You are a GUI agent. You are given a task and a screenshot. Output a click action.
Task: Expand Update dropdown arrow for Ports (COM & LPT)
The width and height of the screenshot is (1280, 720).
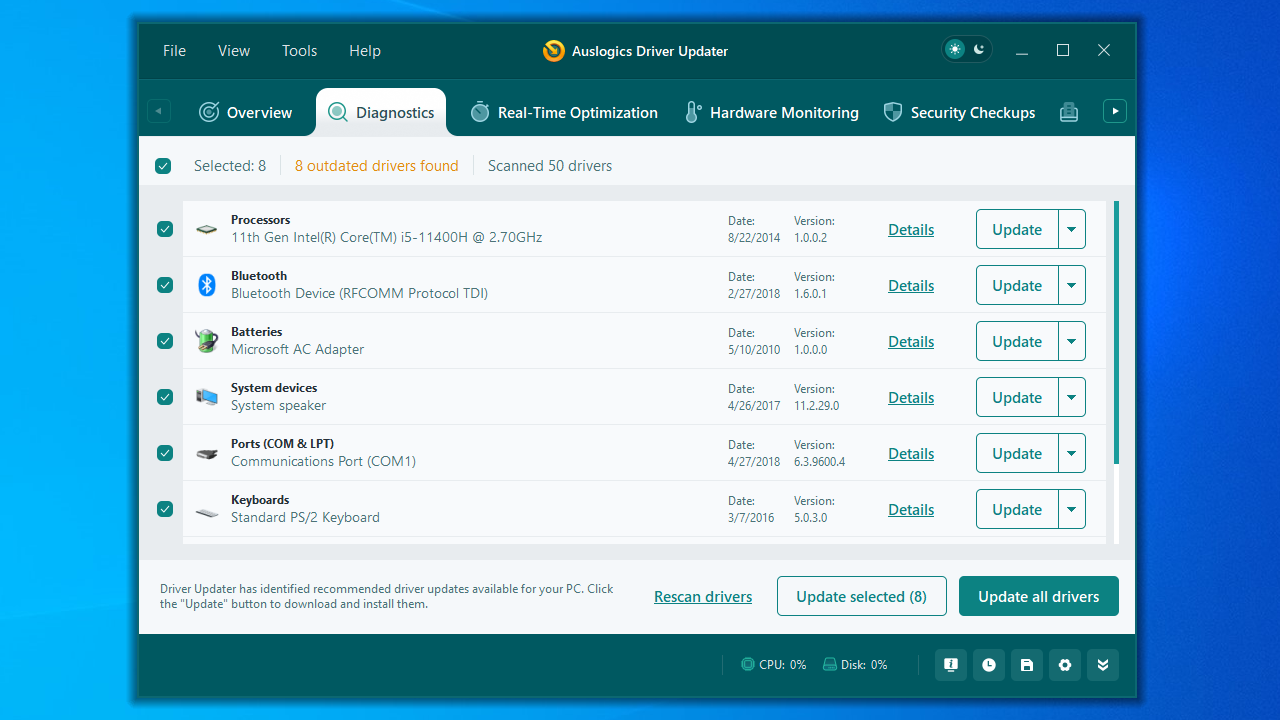click(x=1071, y=453)
